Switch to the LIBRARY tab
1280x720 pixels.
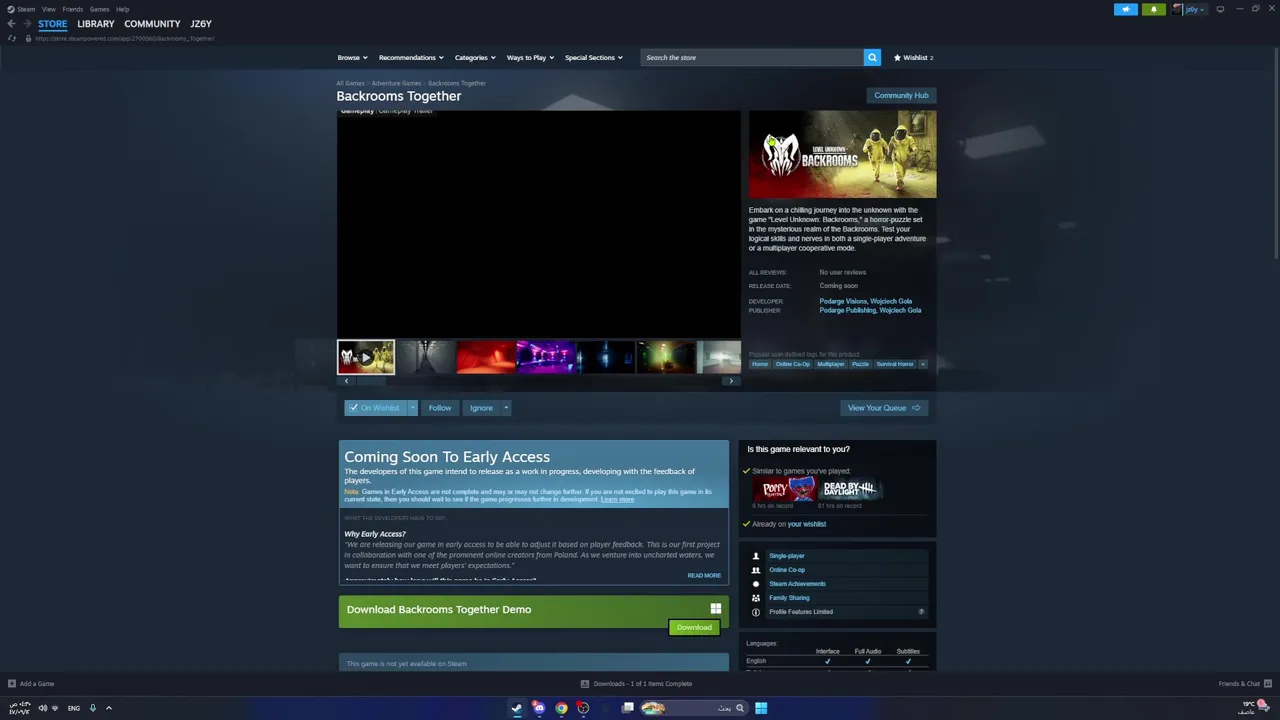coord(96,24)
